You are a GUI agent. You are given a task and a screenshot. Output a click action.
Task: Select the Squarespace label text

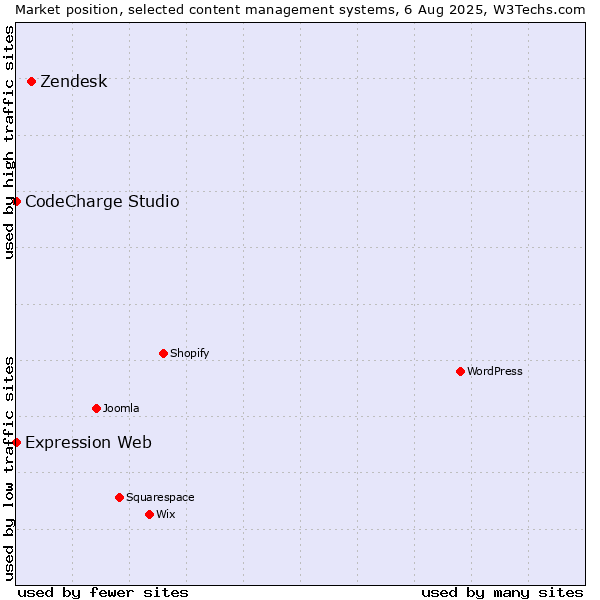pos(160,497)
